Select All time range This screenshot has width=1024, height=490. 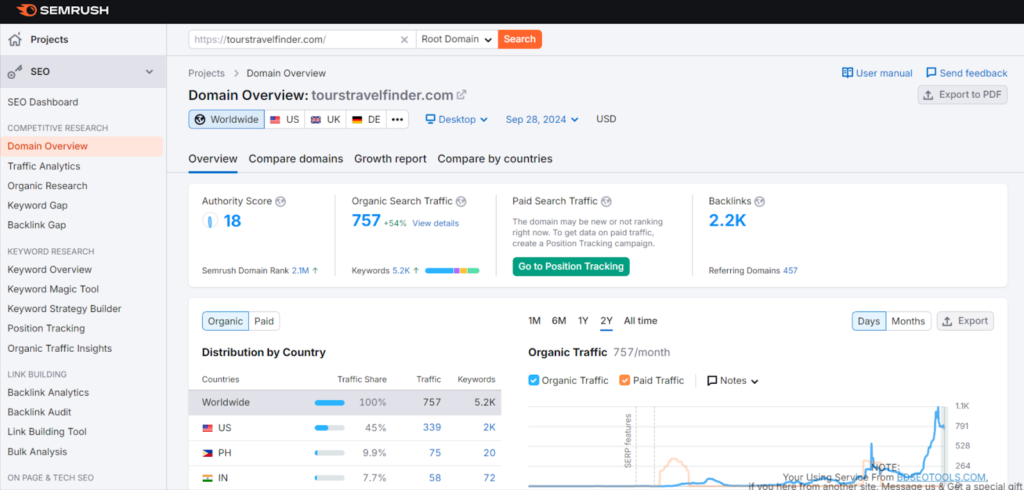pyautogui.click(x=640, y=321)
